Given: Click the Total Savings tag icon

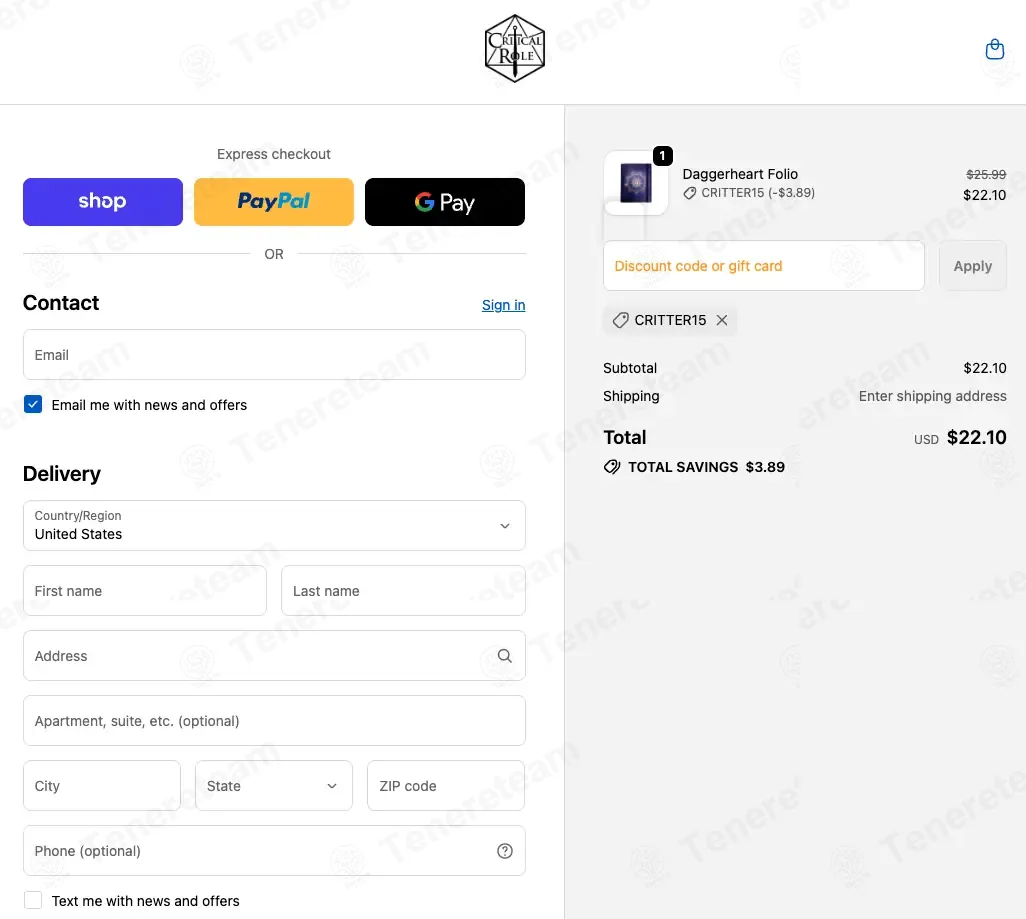Looking at the screenshot, I should (612, 467).
